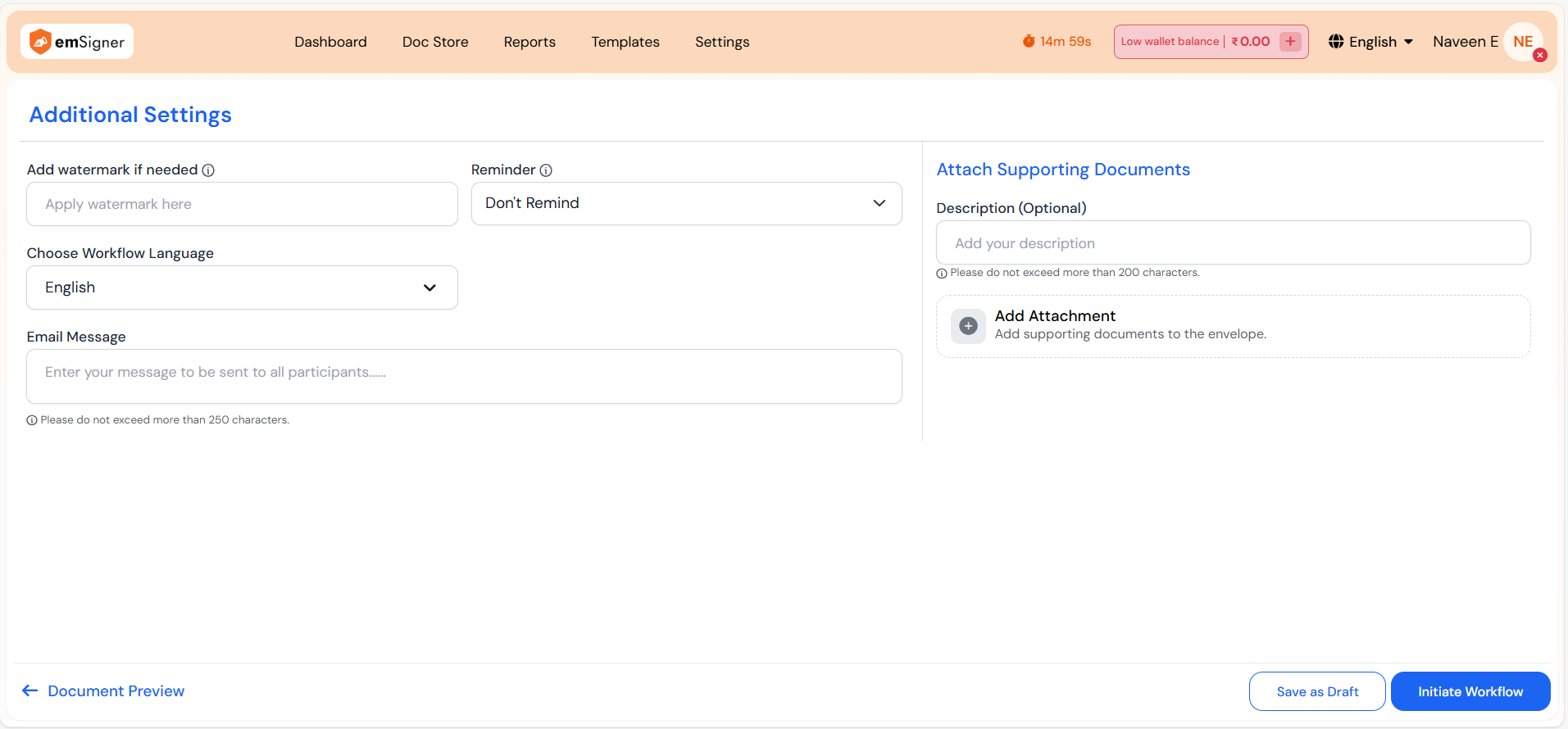The image size is (1568, 729).
Task: Click the session timer clock icon
Action: click(1028, 42)
